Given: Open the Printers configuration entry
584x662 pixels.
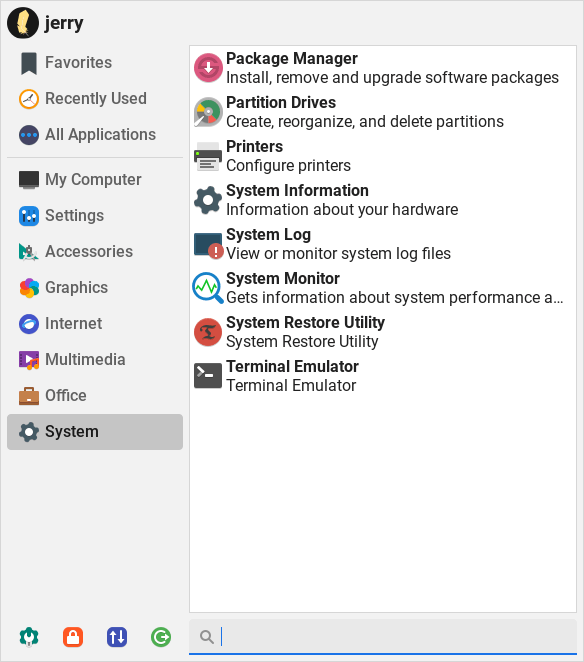Looking at the screenshot, I should click(x=383, y=156).
